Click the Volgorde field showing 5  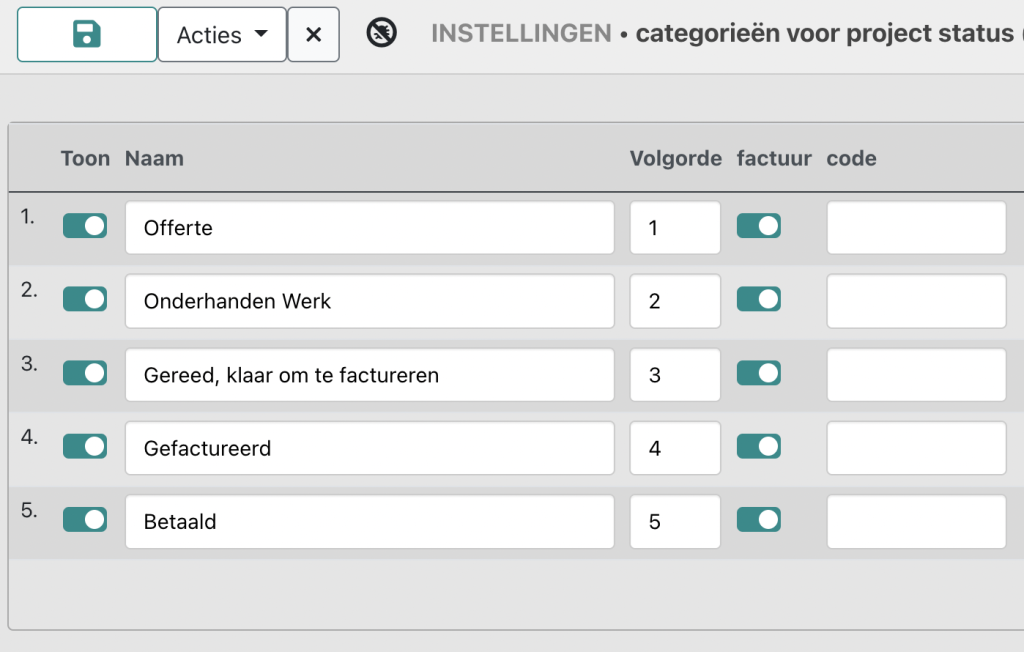tap(674, 521)
